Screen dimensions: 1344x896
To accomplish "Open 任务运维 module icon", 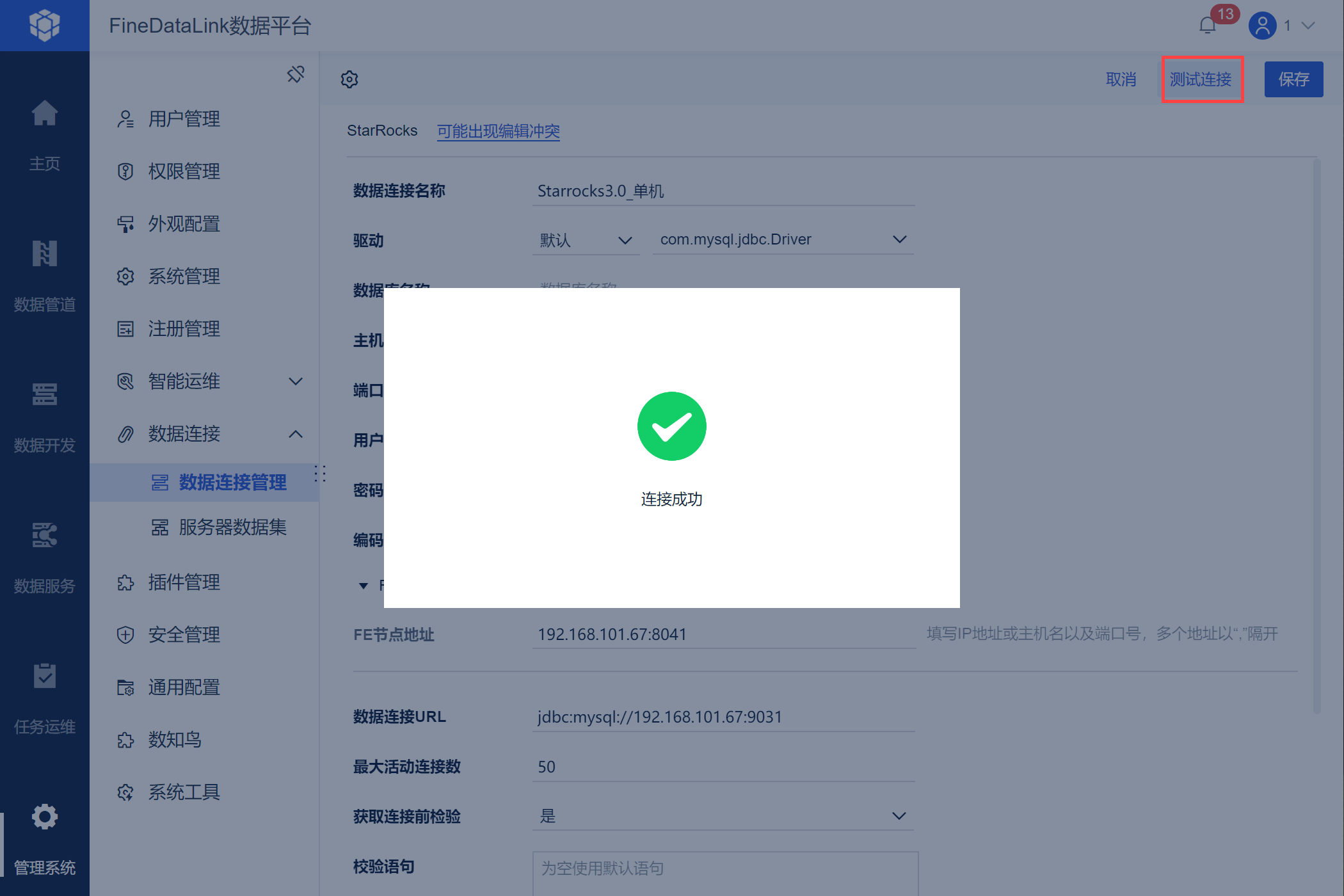I will point(45,676).
